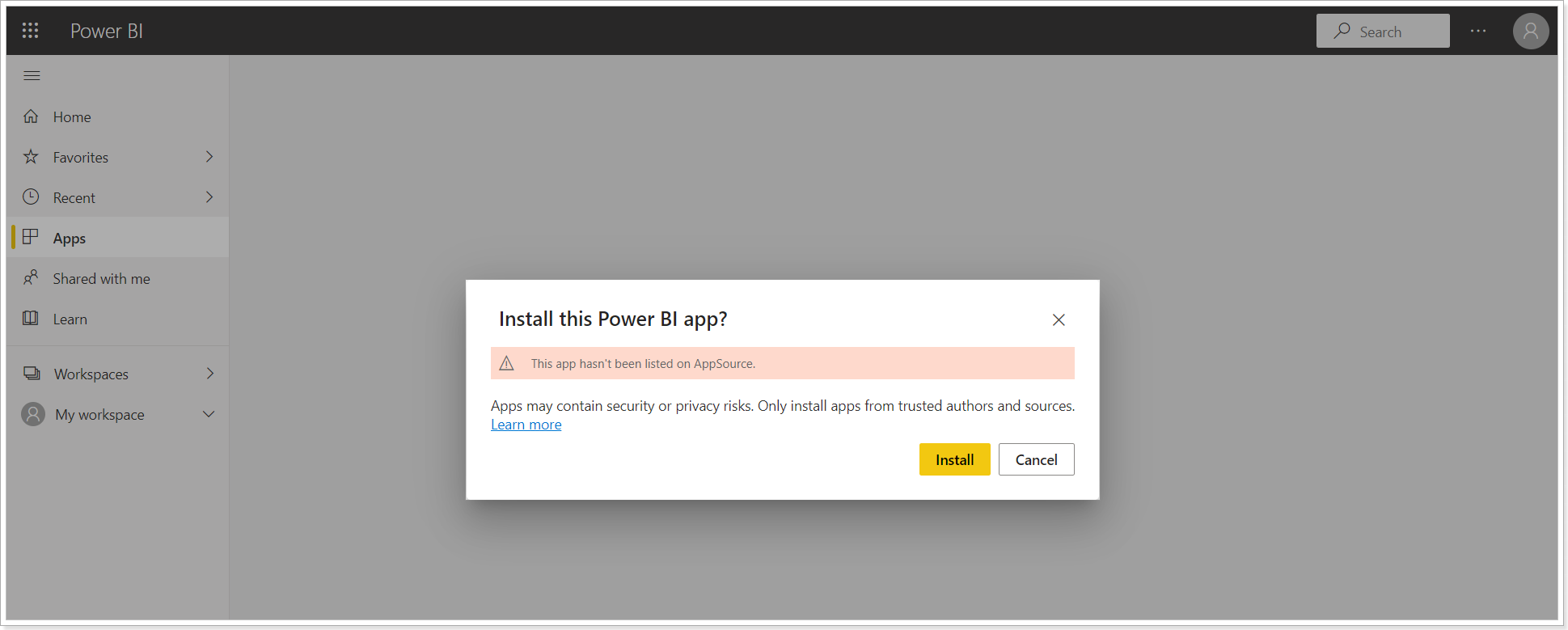
Task: Click the 'This app hasn't been listed on AppSource' message
Action: 643,364
